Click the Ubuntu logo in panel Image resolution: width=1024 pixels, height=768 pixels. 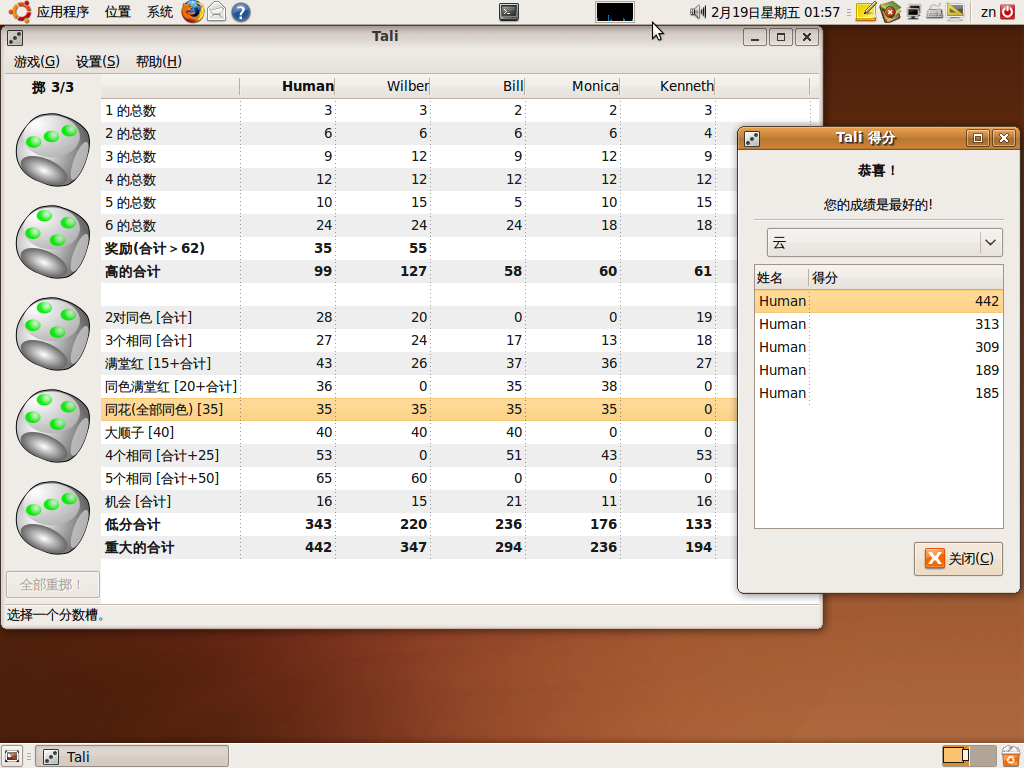[x=20, y=12]
